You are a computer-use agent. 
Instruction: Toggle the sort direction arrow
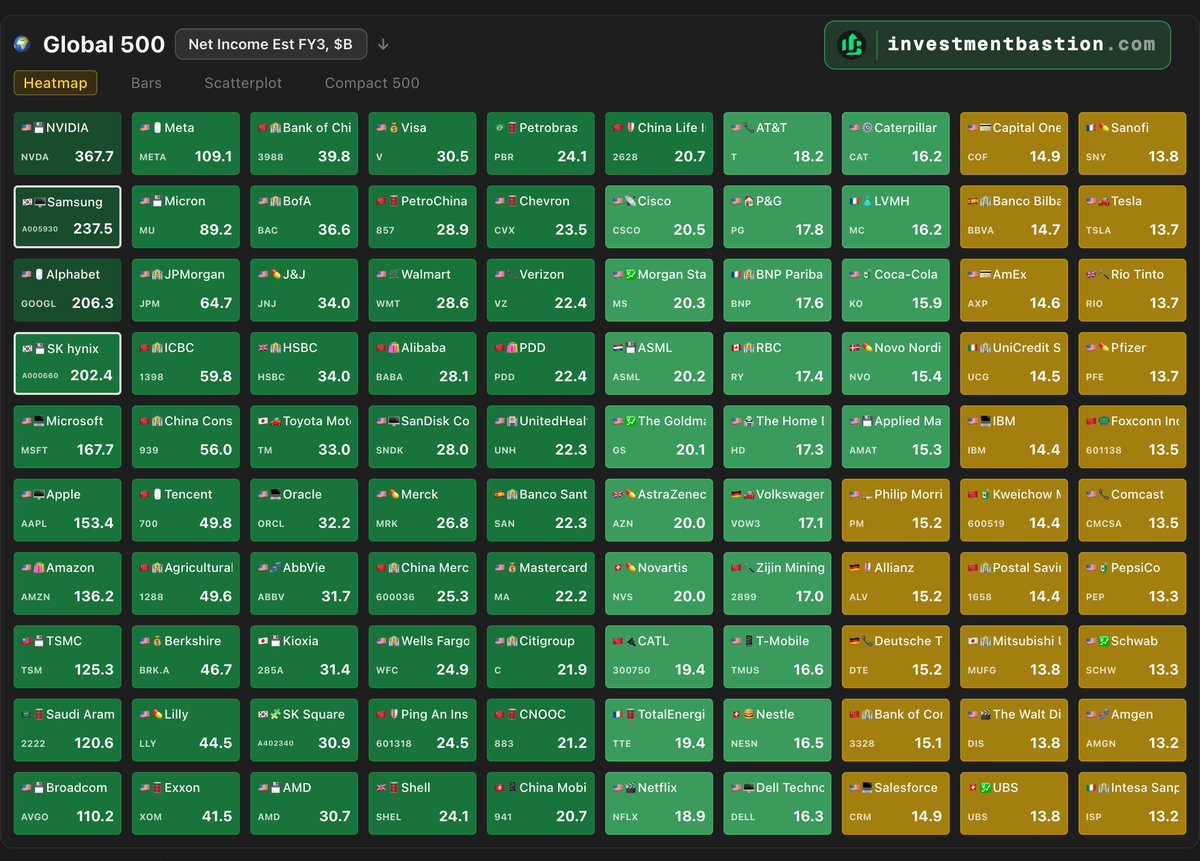pyautogui.click(x=383, y=44)
